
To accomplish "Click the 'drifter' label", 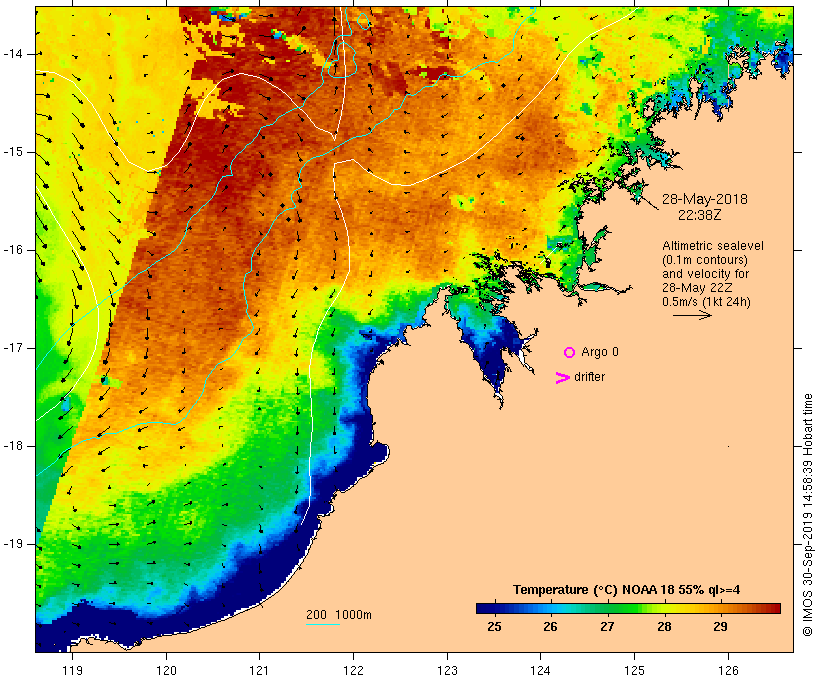I will [589, 377].
